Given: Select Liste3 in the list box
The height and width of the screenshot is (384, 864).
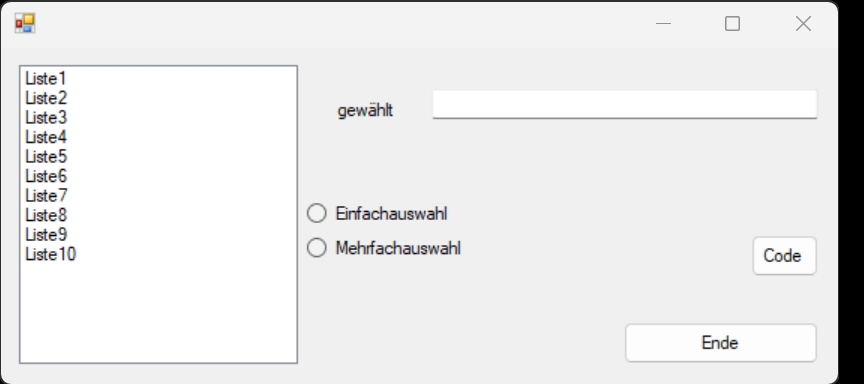Looking at the screenshot, I should 159,117.
